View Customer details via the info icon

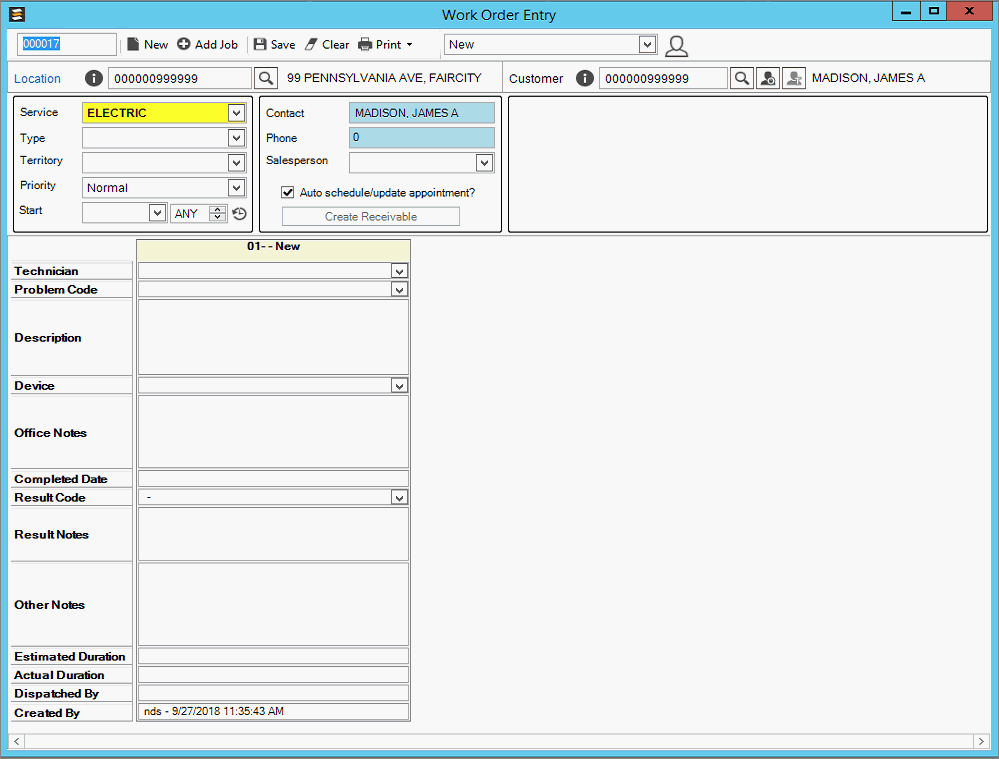(585, 77)
